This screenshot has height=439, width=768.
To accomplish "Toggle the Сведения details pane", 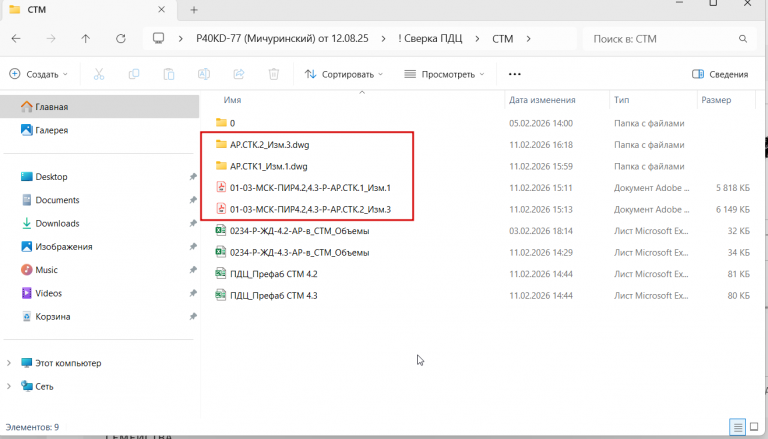I will (x=720, y=74).
